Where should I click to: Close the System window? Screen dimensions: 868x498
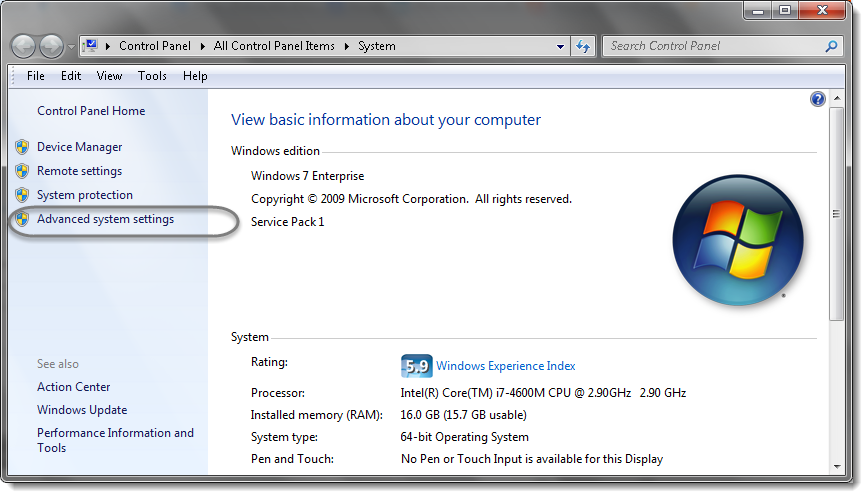[822, 11]
